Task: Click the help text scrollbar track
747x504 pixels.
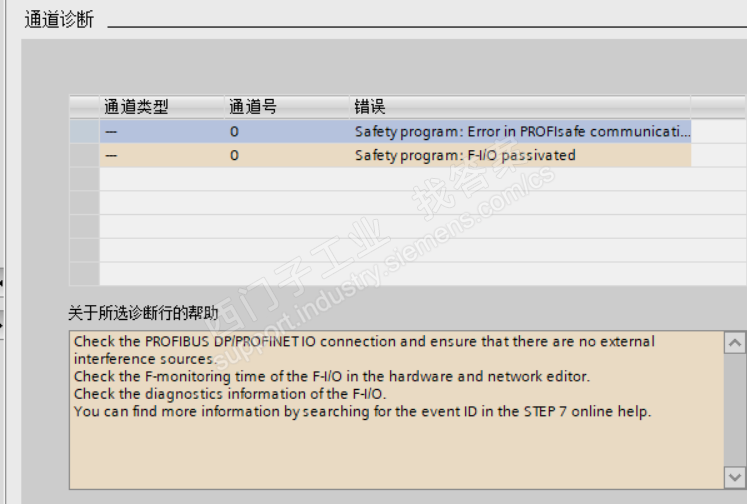Action: [735, 410]
